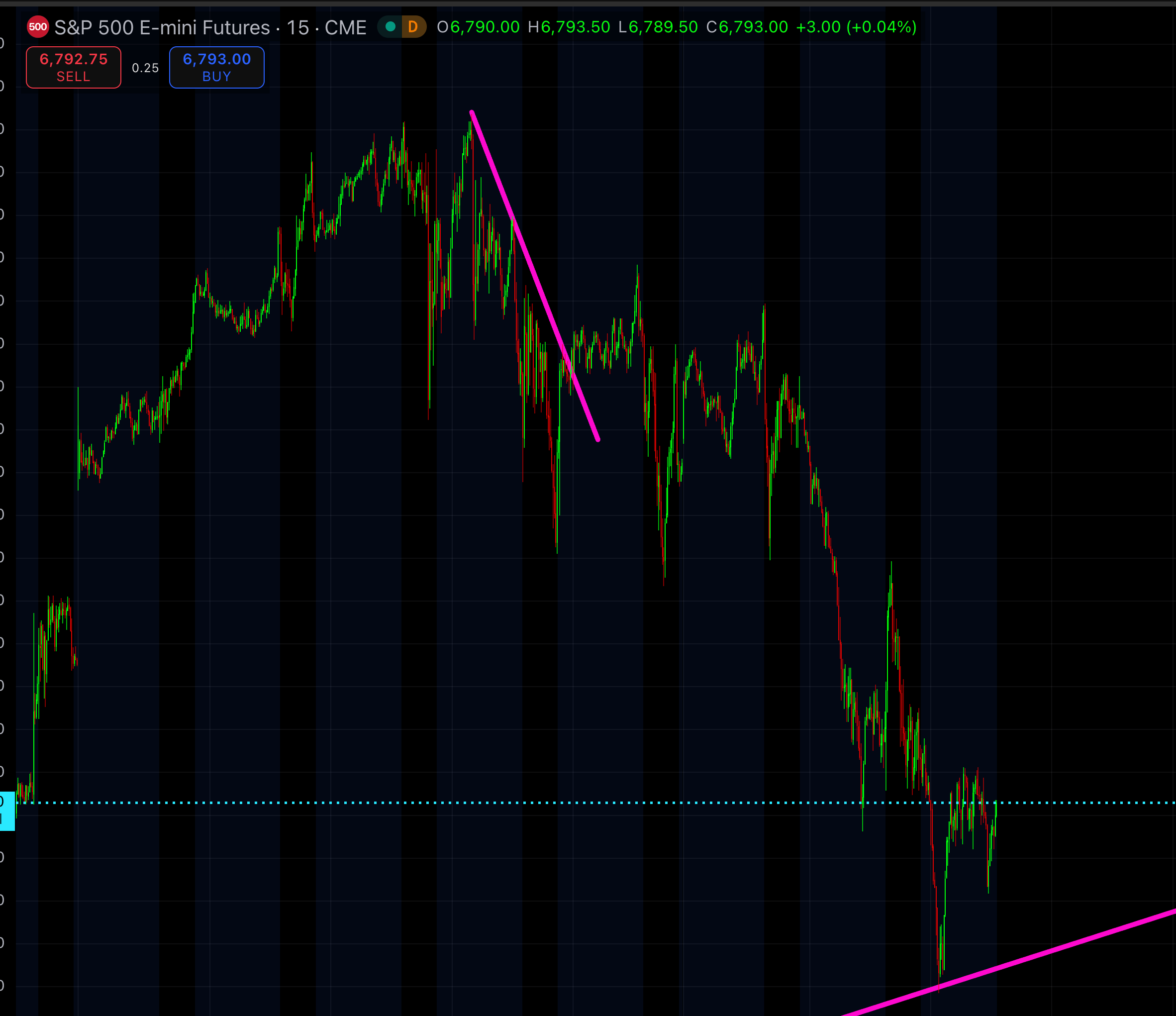Click the high value H6,793.50
The image size is (1176, 1016).
tap(569, 27)
